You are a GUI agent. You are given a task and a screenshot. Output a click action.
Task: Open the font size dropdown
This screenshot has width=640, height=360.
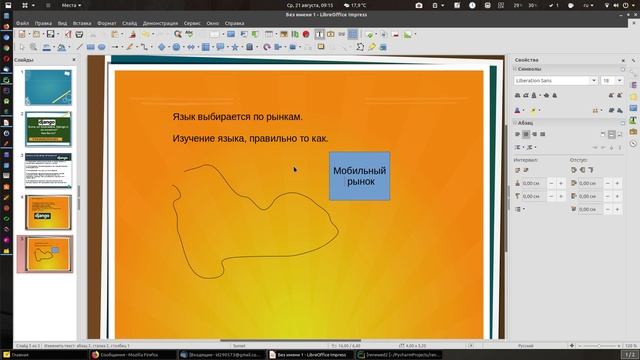[x=619, y=80]
